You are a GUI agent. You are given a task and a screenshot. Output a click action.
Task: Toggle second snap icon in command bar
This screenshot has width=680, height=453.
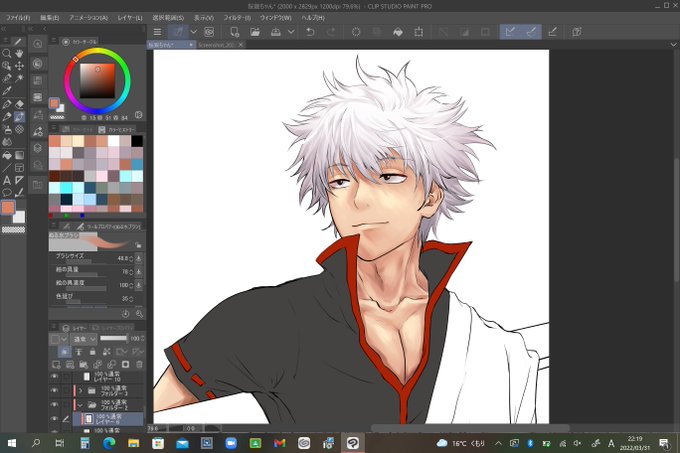(531, 32)
